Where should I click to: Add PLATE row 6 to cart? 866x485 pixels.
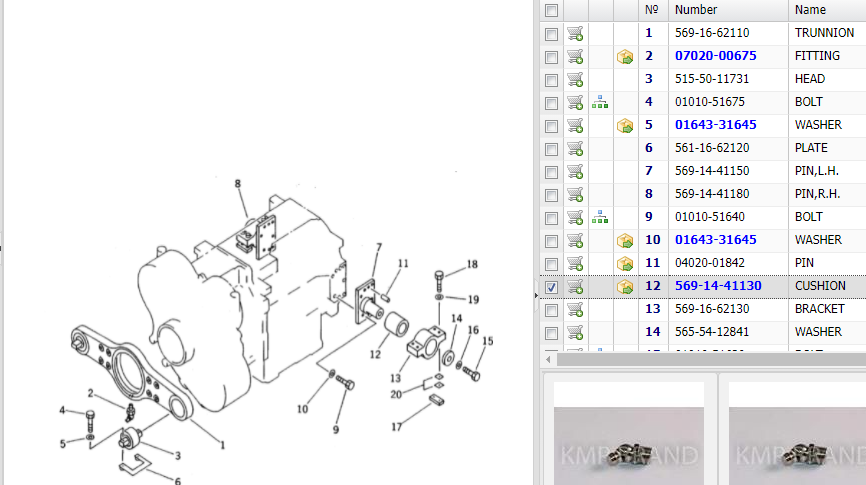click(575, 148)
